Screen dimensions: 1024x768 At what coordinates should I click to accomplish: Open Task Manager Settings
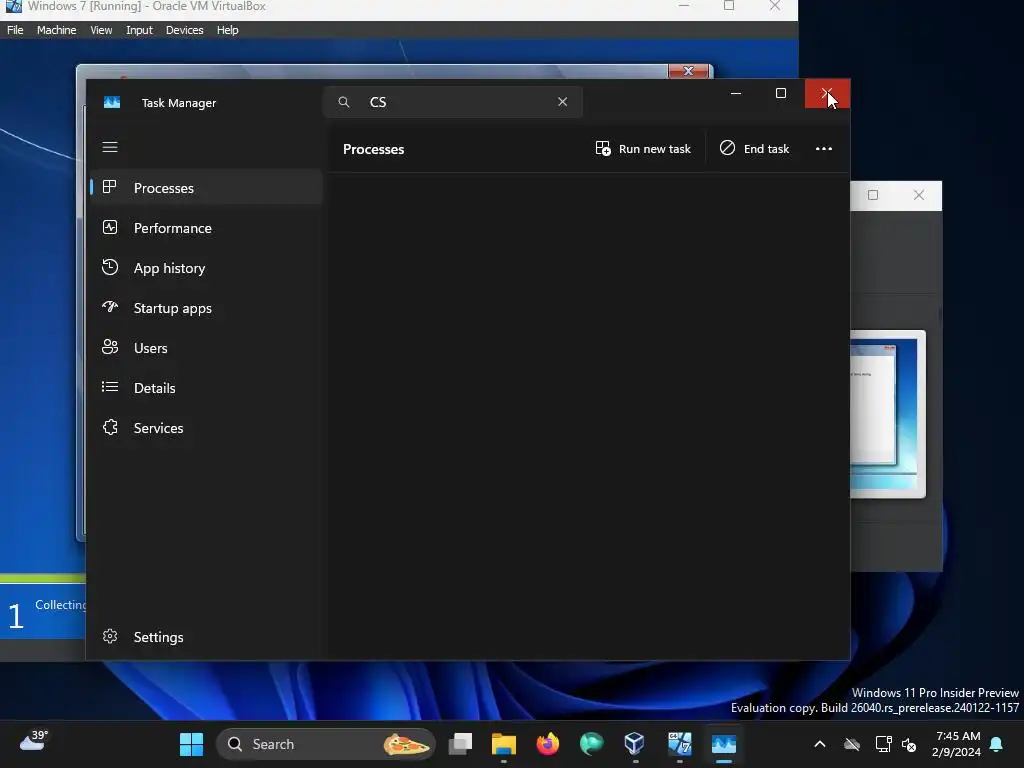click(x=206, y=637)
